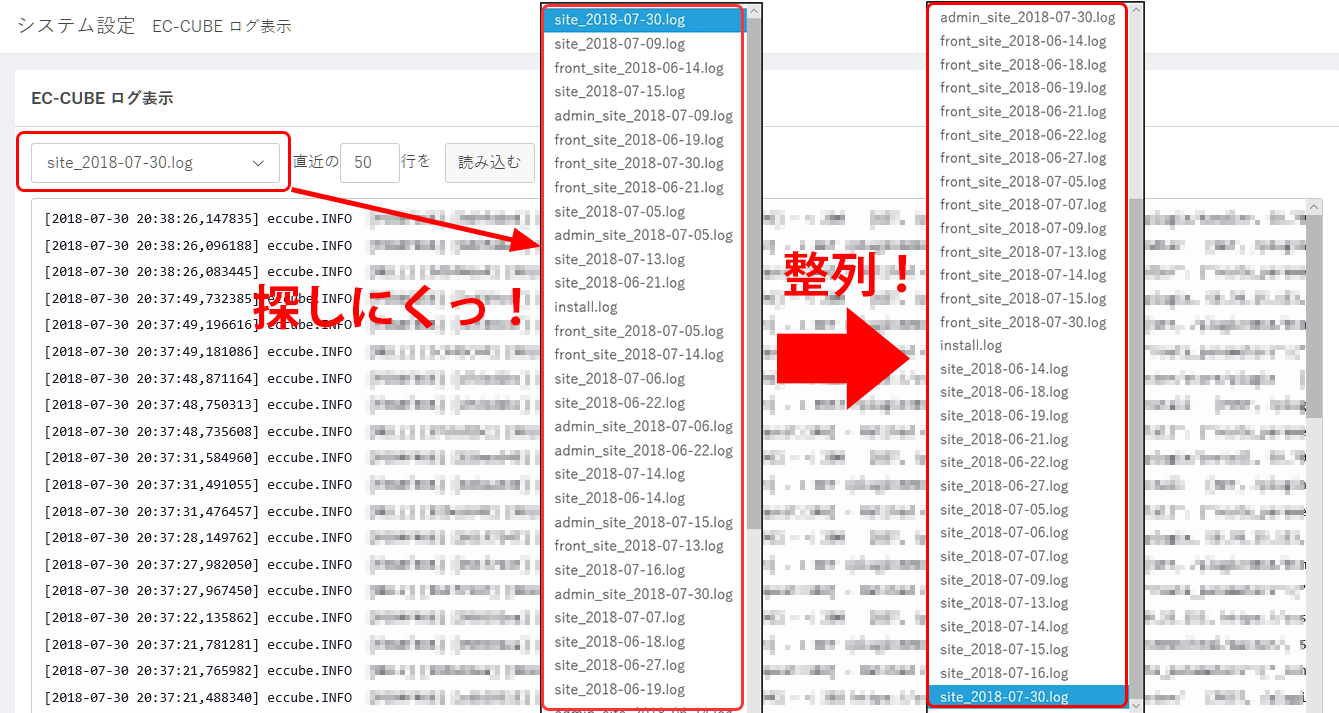Screen dimensions: 1339x713
Task: Select admin_site_2018-07-30.log in the sorted list
Action: pos(1028,17)
